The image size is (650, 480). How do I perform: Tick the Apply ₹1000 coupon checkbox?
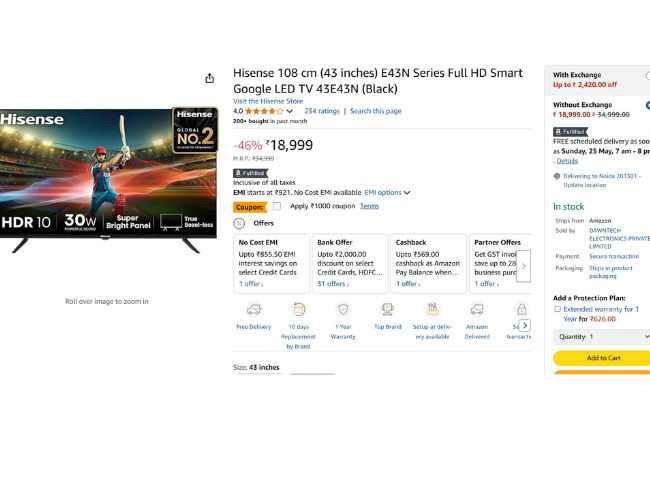pos(277,206)
